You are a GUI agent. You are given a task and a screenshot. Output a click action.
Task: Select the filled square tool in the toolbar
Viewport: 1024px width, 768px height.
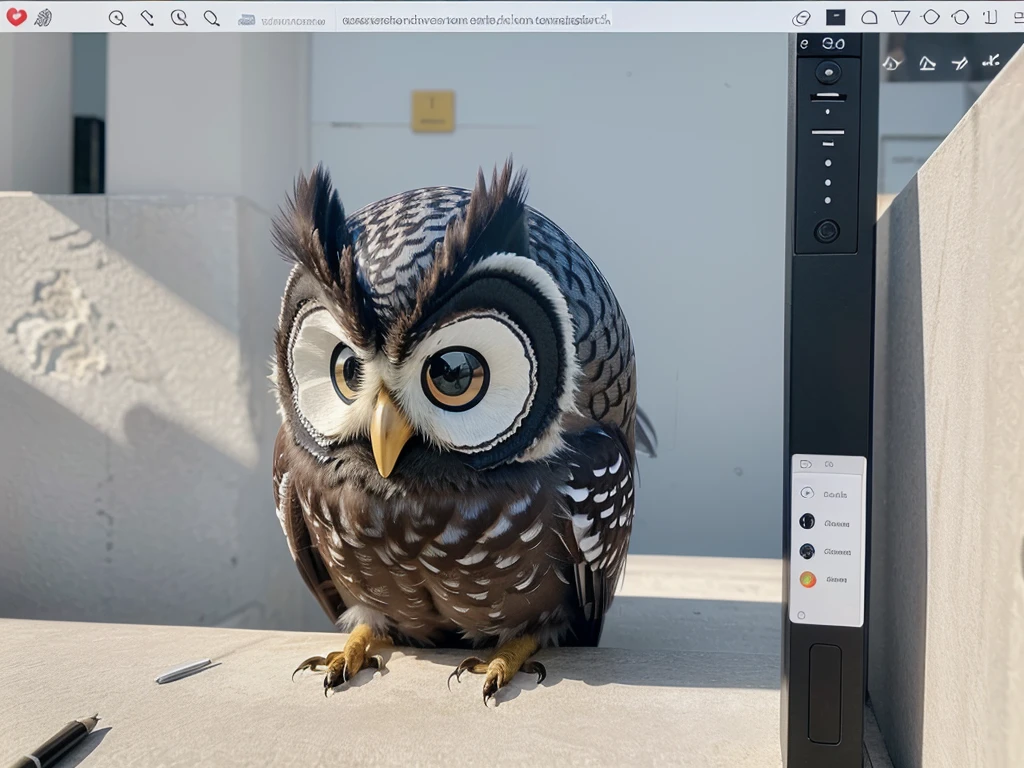[x=835, y=17]
